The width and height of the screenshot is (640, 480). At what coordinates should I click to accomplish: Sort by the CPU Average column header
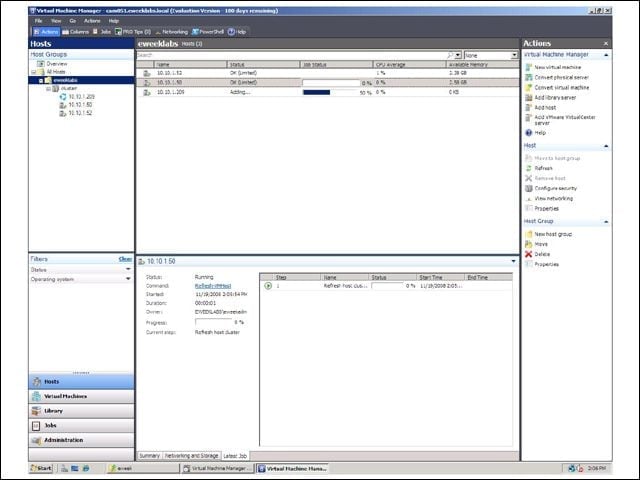click(409, 64)
